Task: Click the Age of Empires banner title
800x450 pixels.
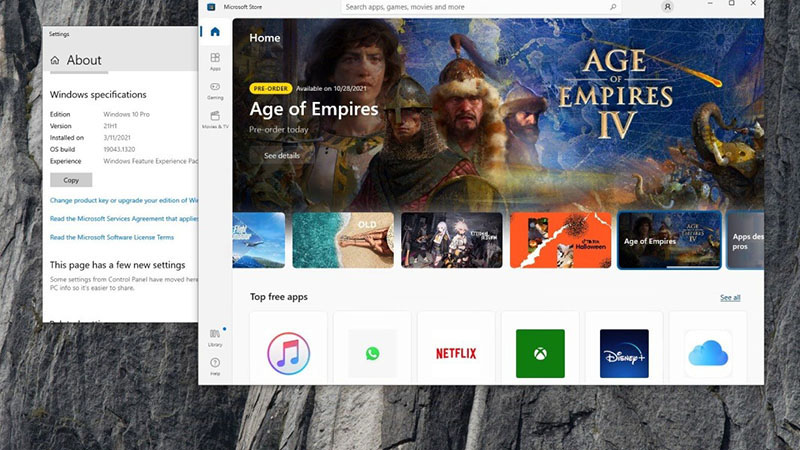Action: [314, 109]
